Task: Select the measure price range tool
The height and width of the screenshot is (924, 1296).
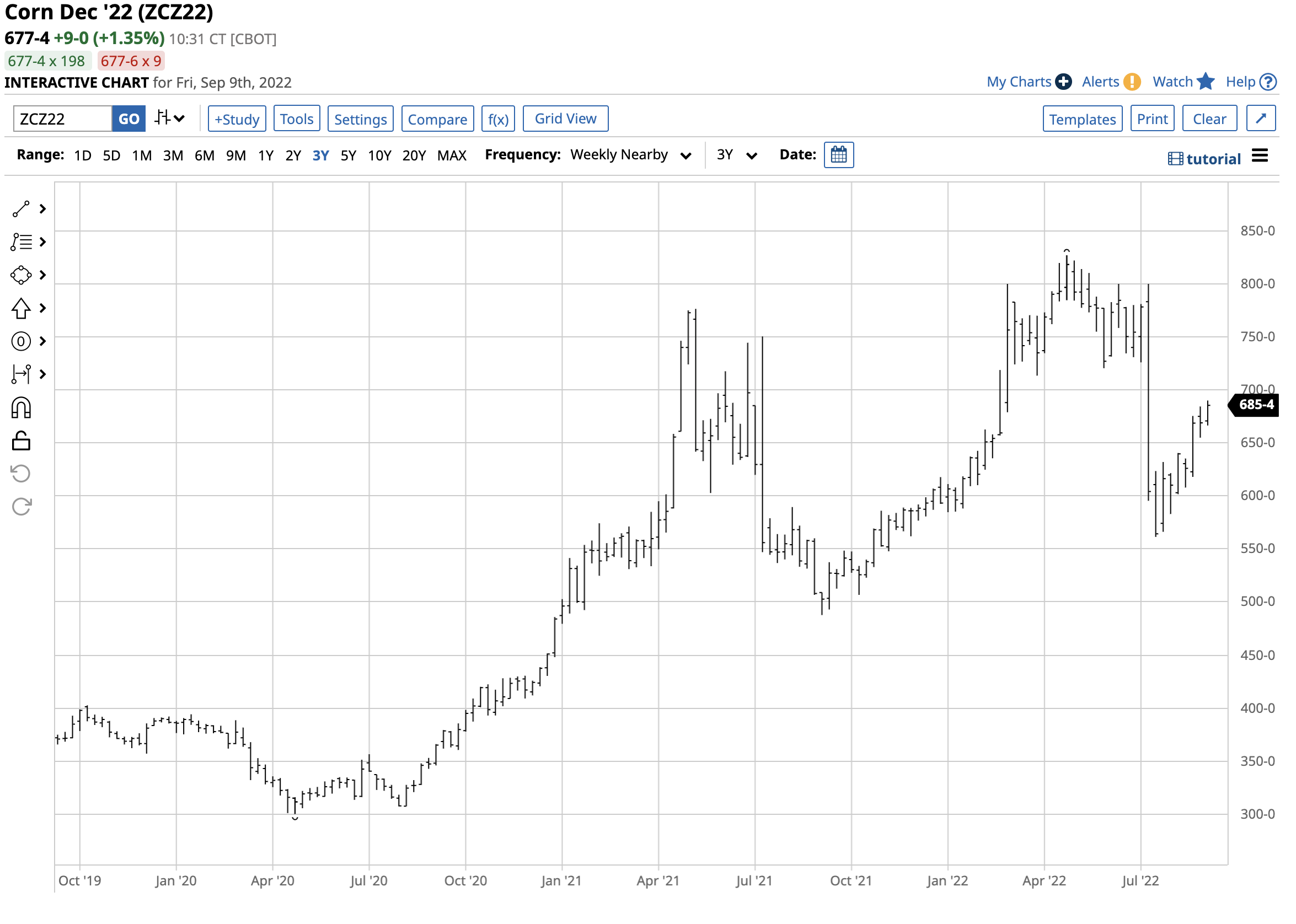Action: pos(21,374)
